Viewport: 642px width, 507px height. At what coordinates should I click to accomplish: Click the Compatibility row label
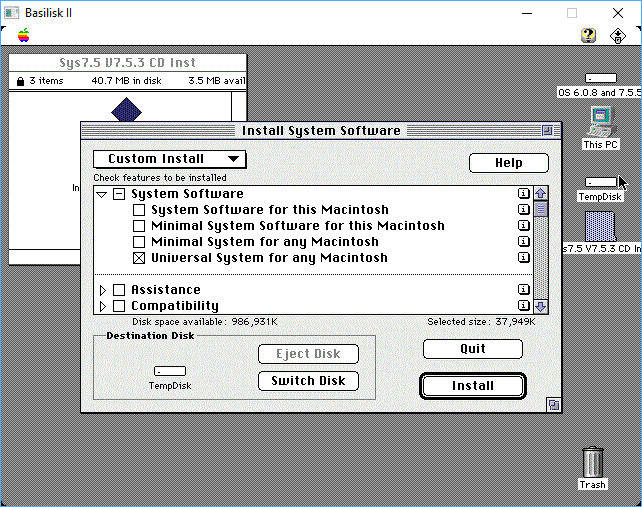pyautogui.click(x=175, y=306)
